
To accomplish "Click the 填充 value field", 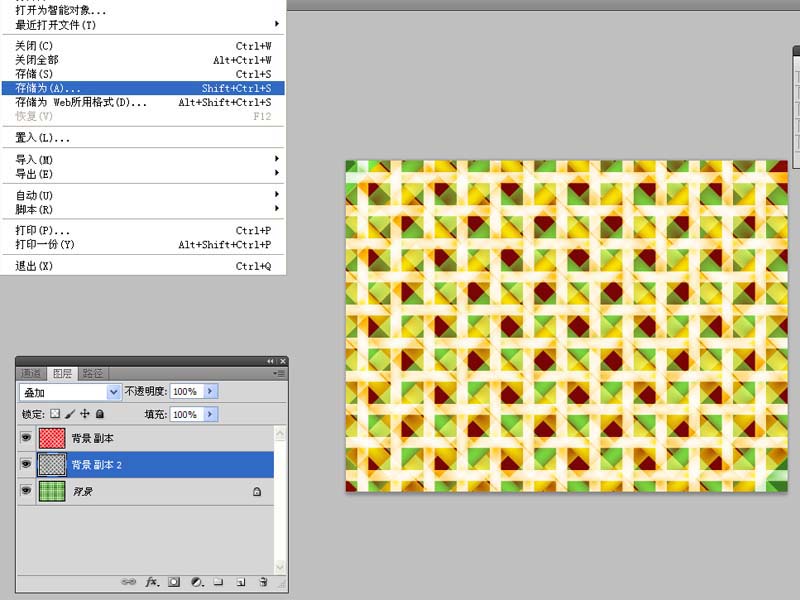I will 187,414.
